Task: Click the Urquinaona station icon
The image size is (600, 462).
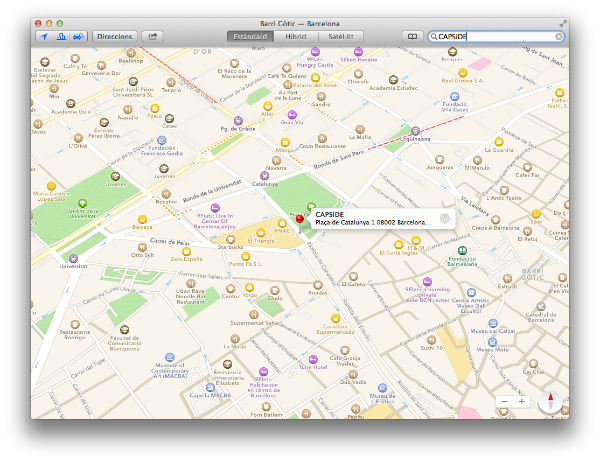Action: click(x=415, y=131)
